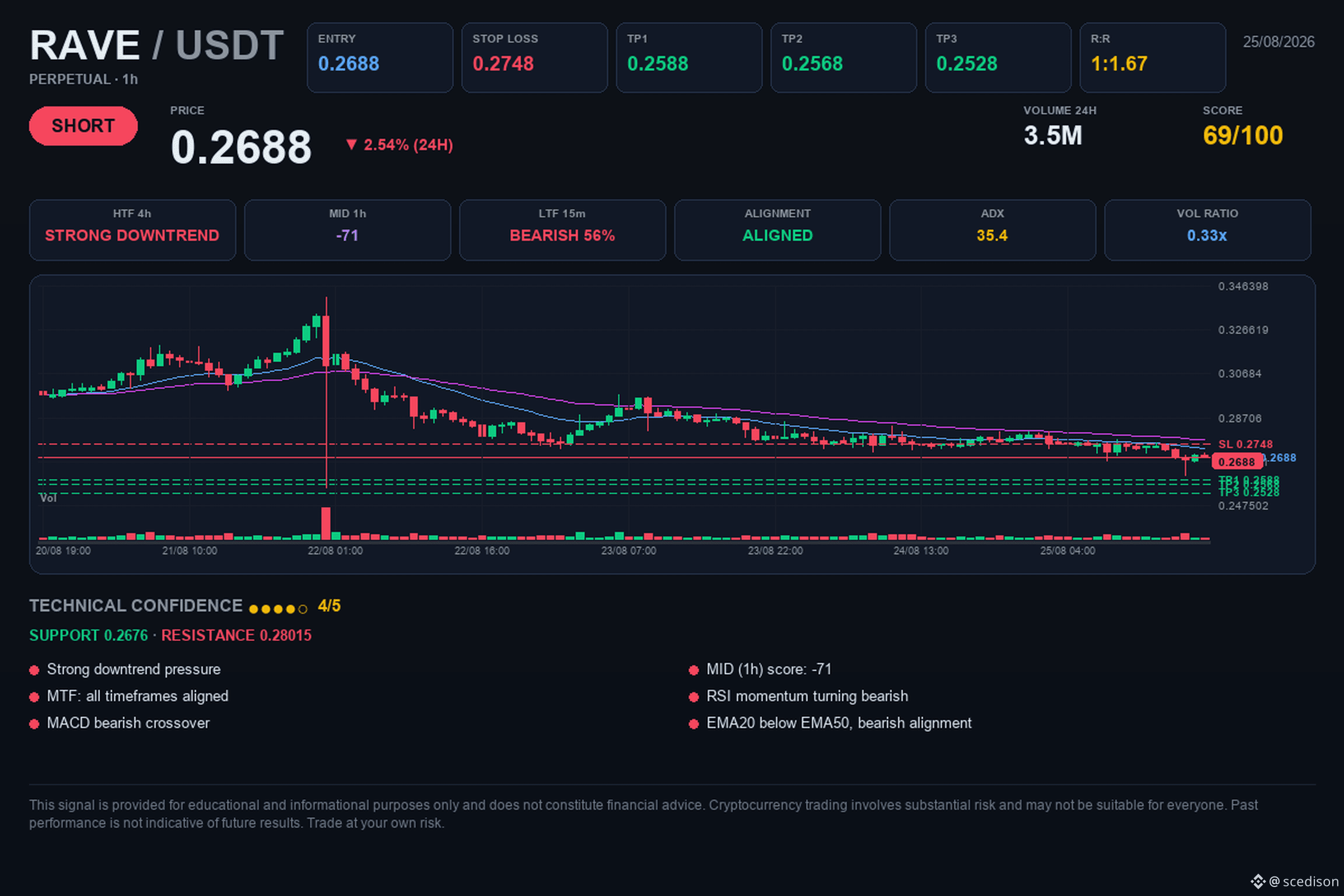Click the 0.247502 price axis label
This screenshot has height=896, width=1344.
pyautogui.click(x=1243, y=506)
